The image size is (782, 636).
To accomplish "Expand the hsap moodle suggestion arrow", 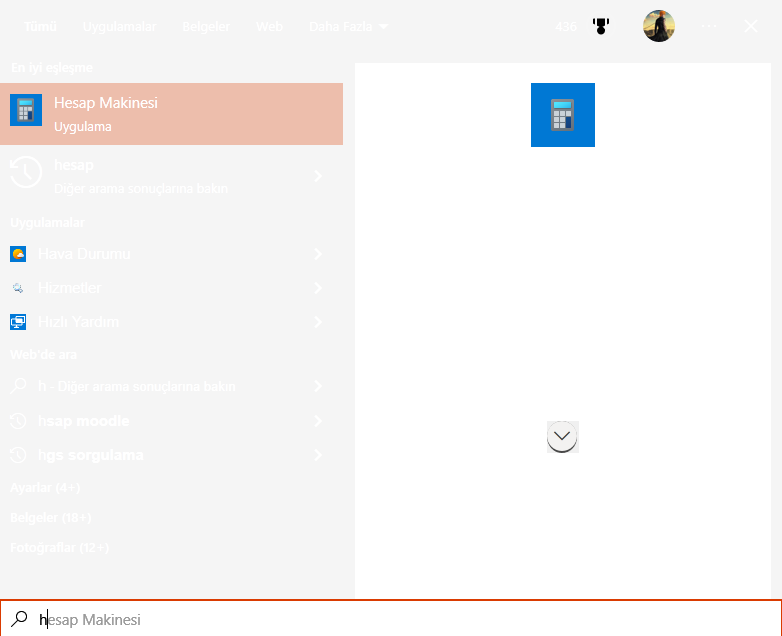I will [318, 421].
